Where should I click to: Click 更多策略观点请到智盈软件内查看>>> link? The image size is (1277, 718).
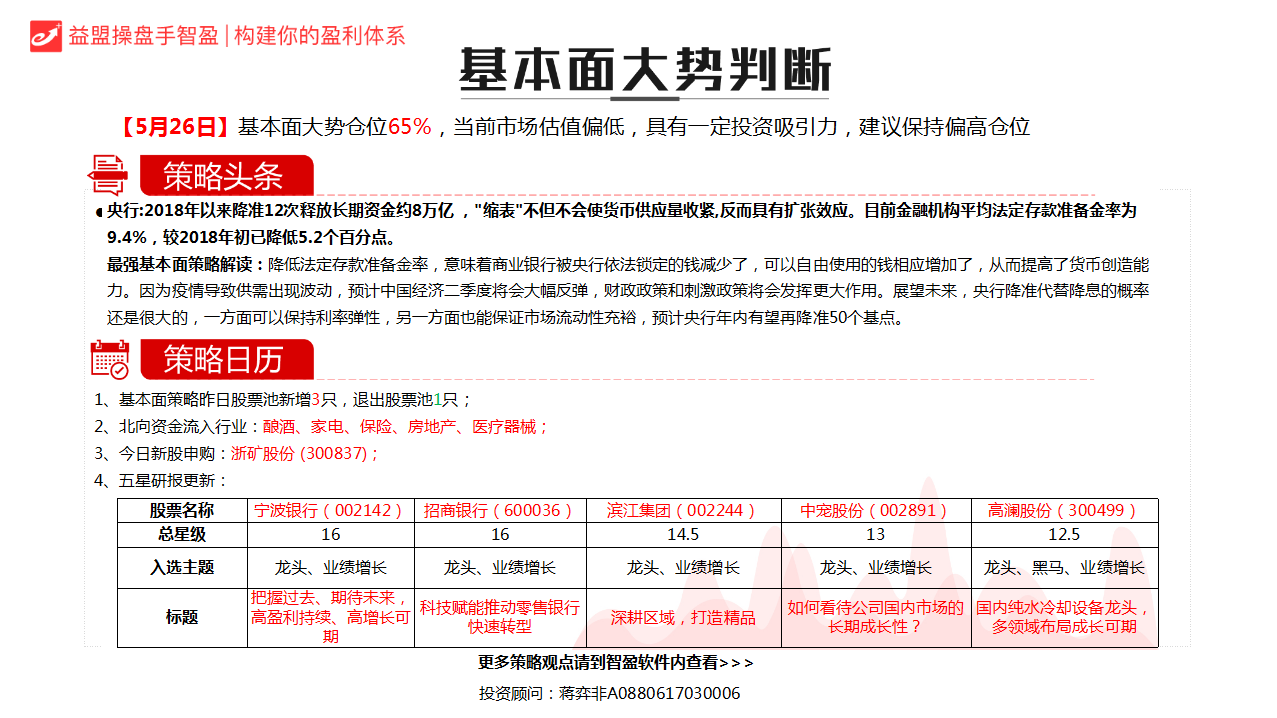pos(616,662)
